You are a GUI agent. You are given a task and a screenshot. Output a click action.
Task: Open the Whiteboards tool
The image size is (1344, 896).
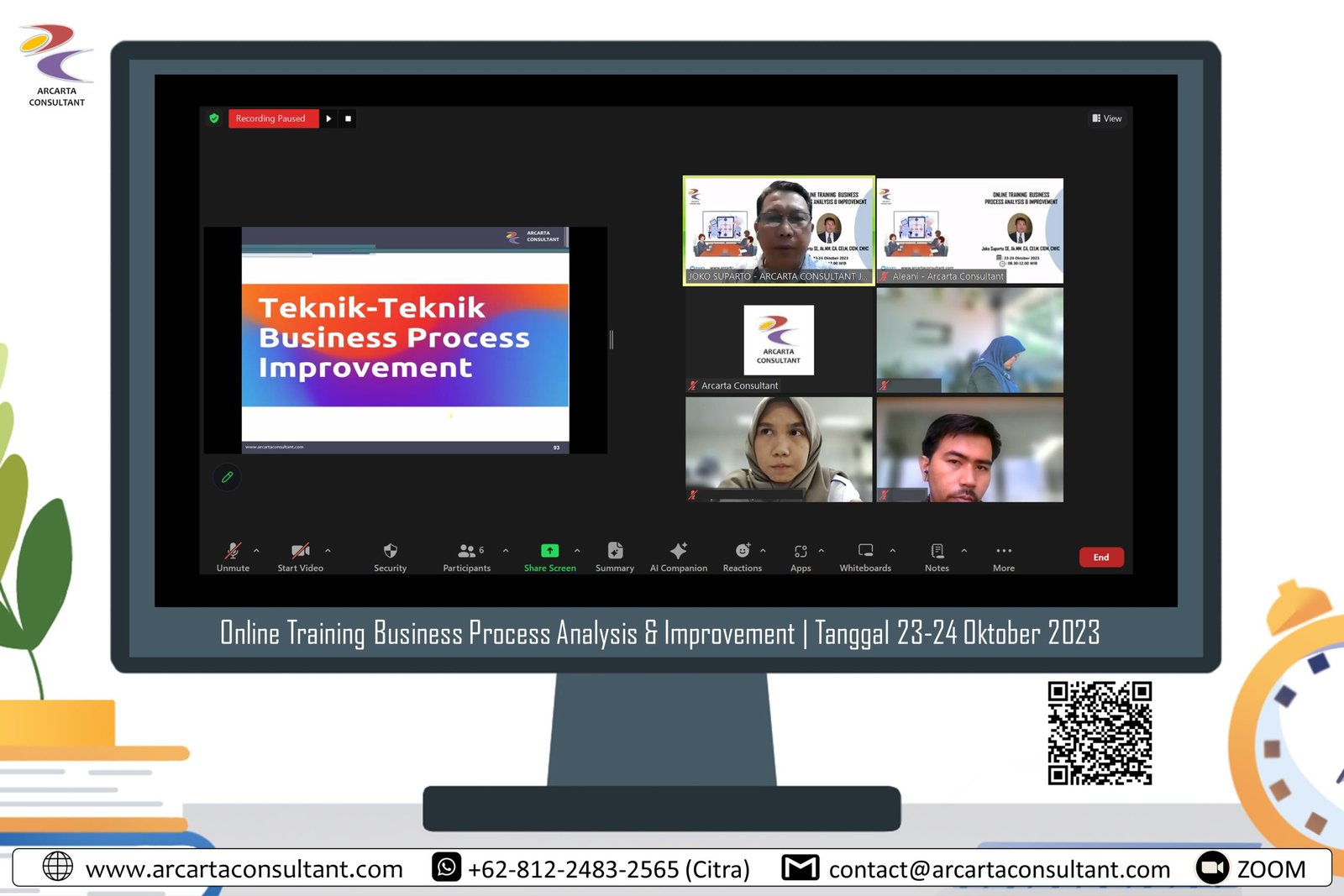865,552
